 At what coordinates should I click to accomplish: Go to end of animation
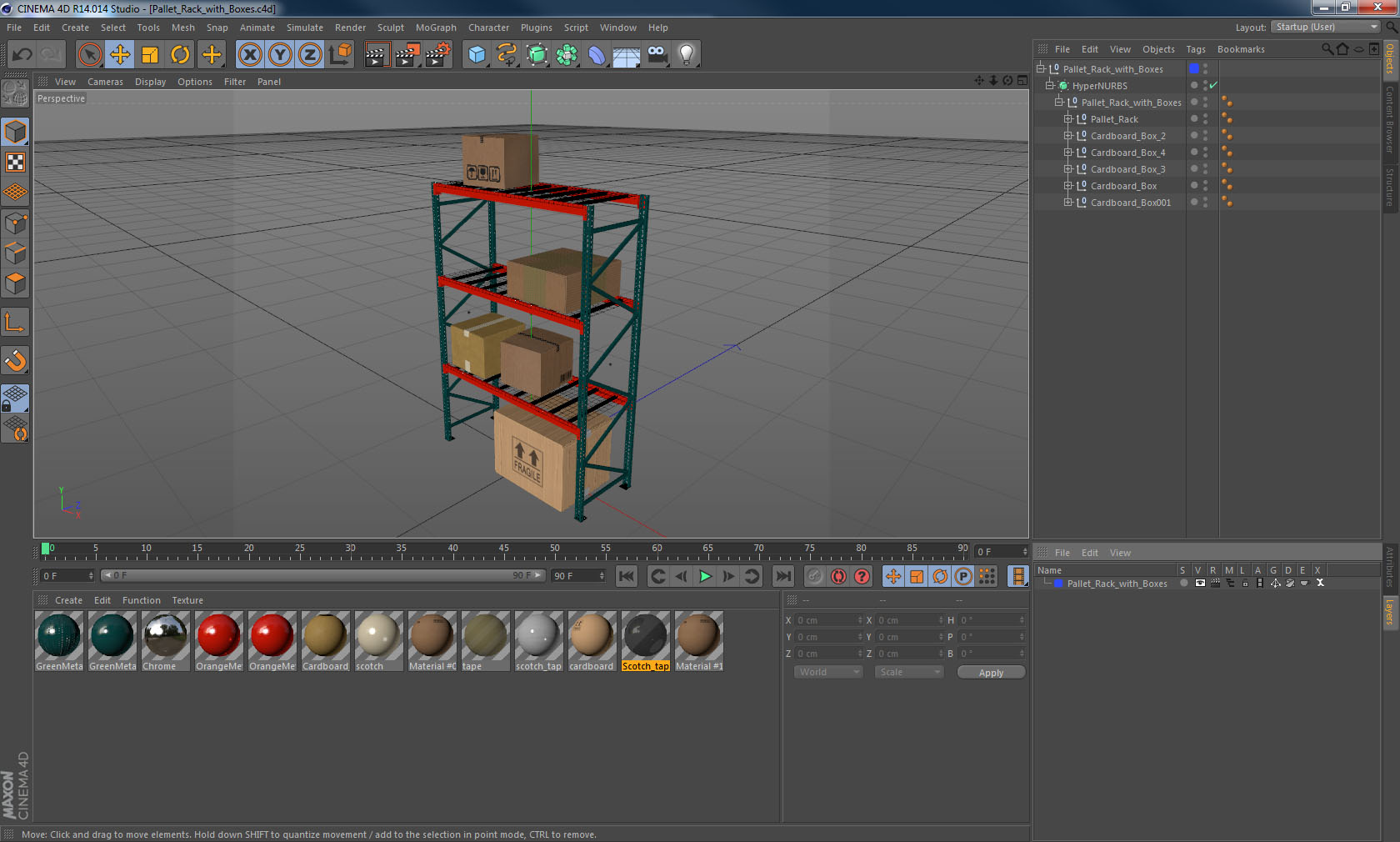pos(783,576)
